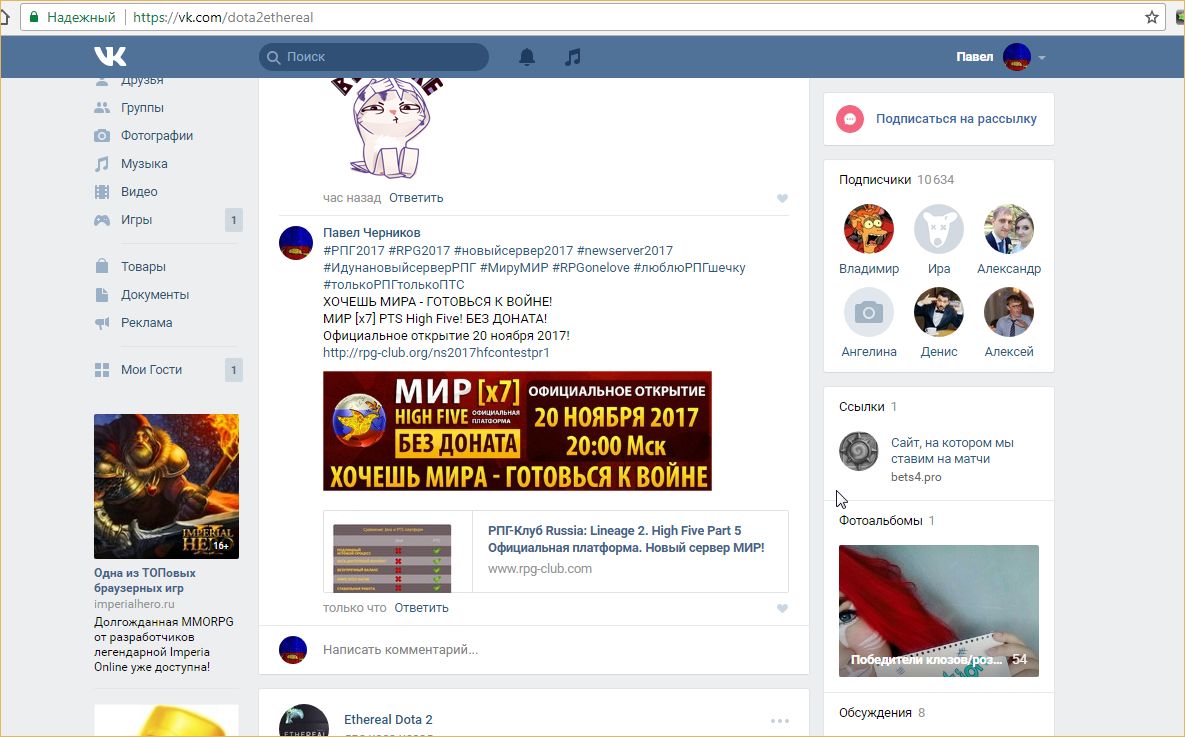Click the secure padlock icon in address bar
Screen dimensions: 1185x737
pos(33,17)
